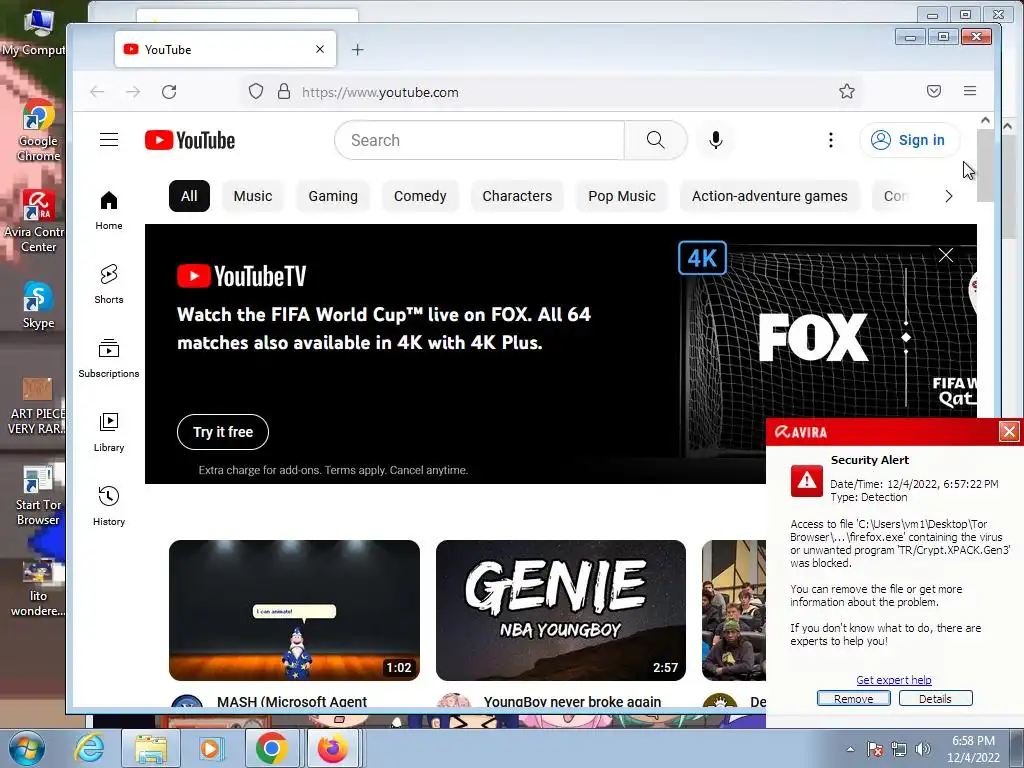This screenshot has height=768, width=1024.
Task: Open Save to Pocket icon
Action: [934, 91]
